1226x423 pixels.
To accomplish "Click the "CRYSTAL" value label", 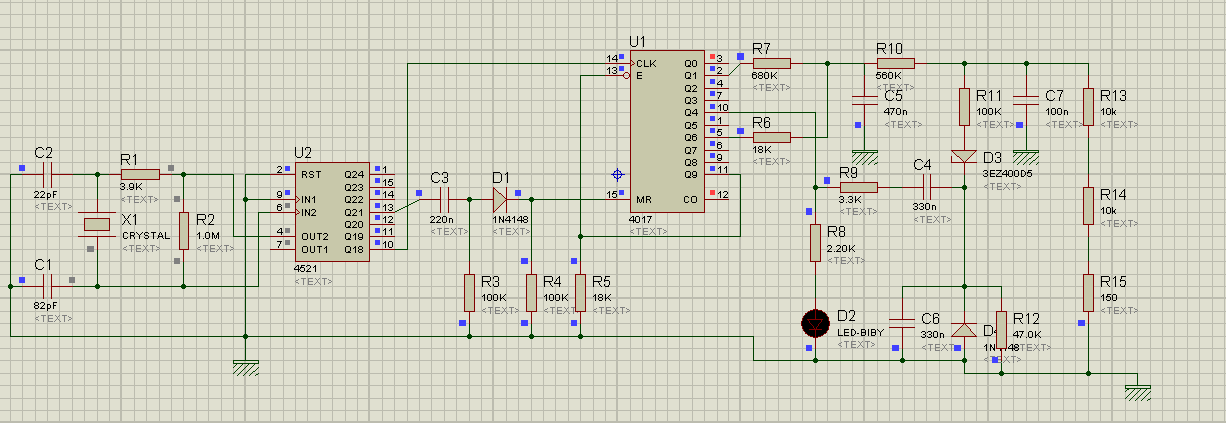I will [146, 236].
